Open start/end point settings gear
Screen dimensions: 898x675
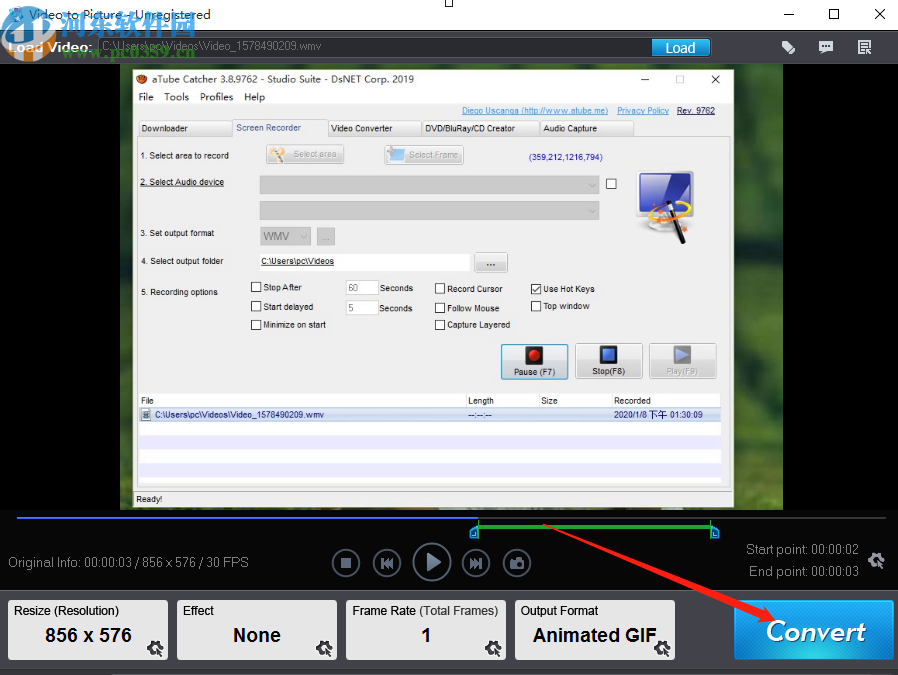876,560
